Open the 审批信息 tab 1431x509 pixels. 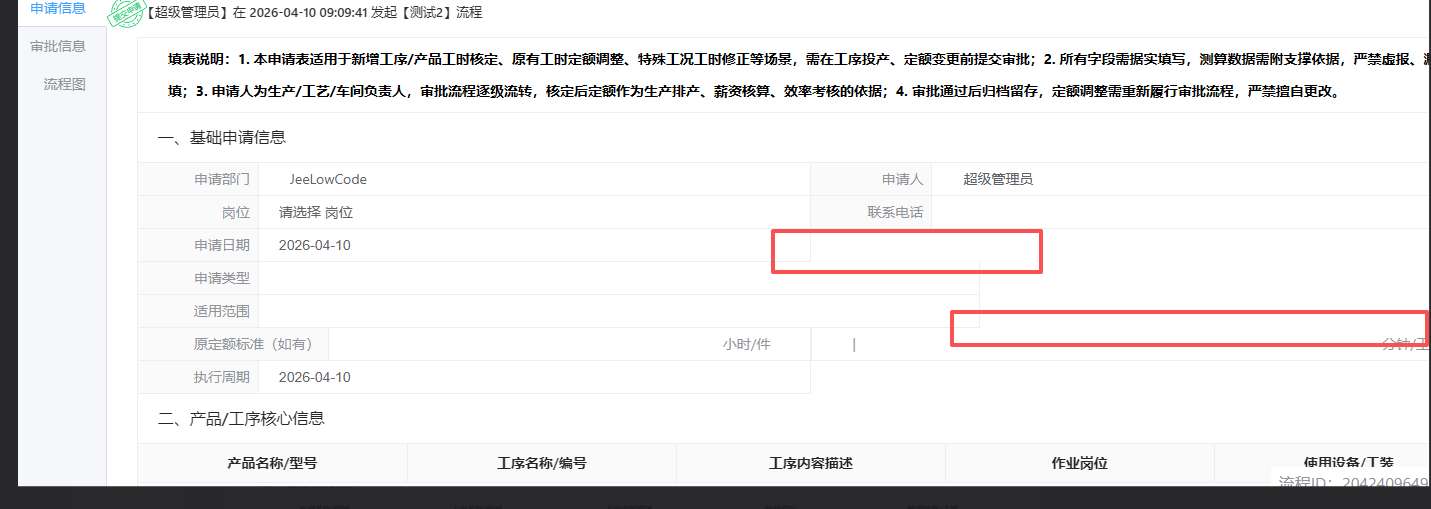(58, 46)
